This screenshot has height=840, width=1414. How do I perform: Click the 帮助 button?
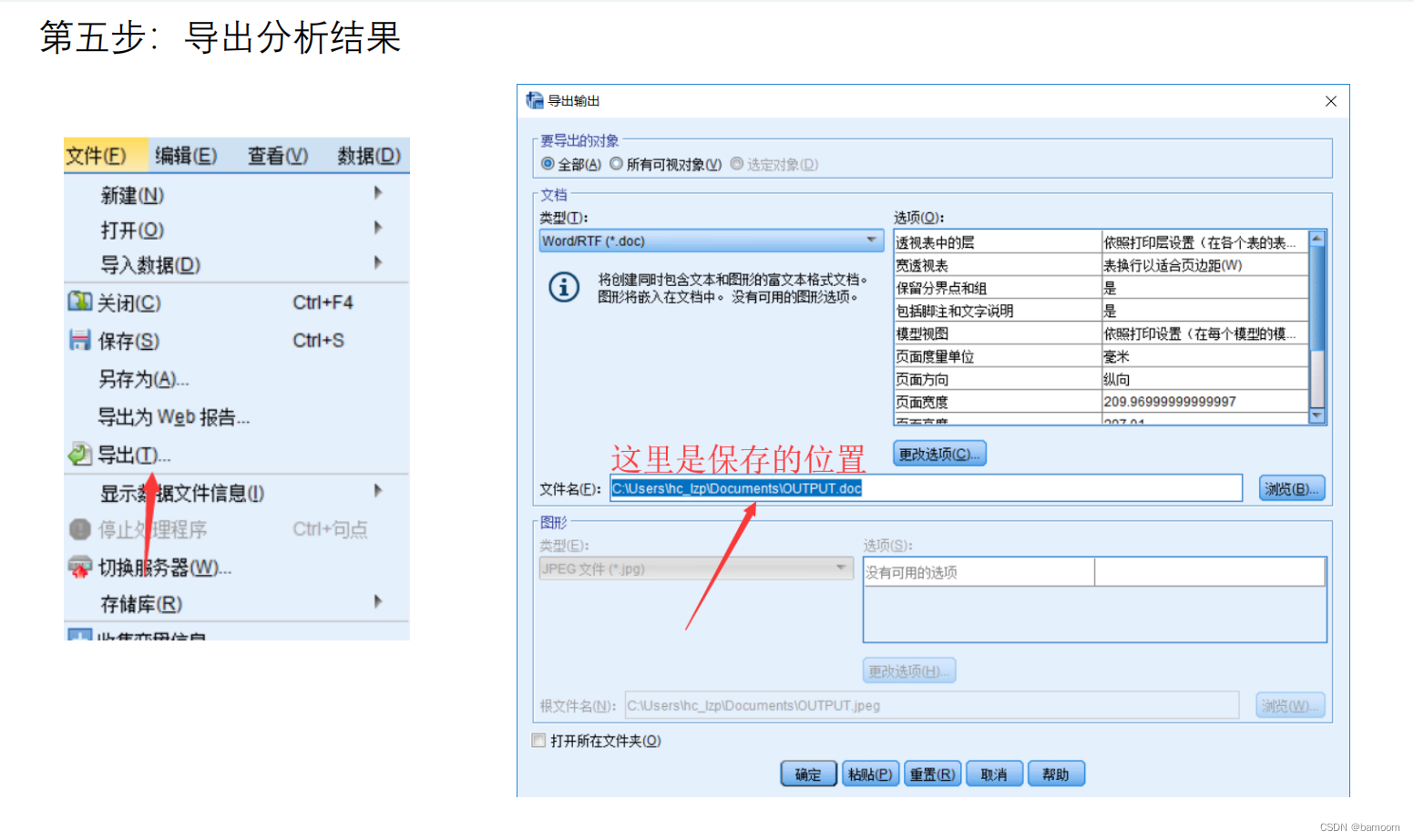point(1056,774)
